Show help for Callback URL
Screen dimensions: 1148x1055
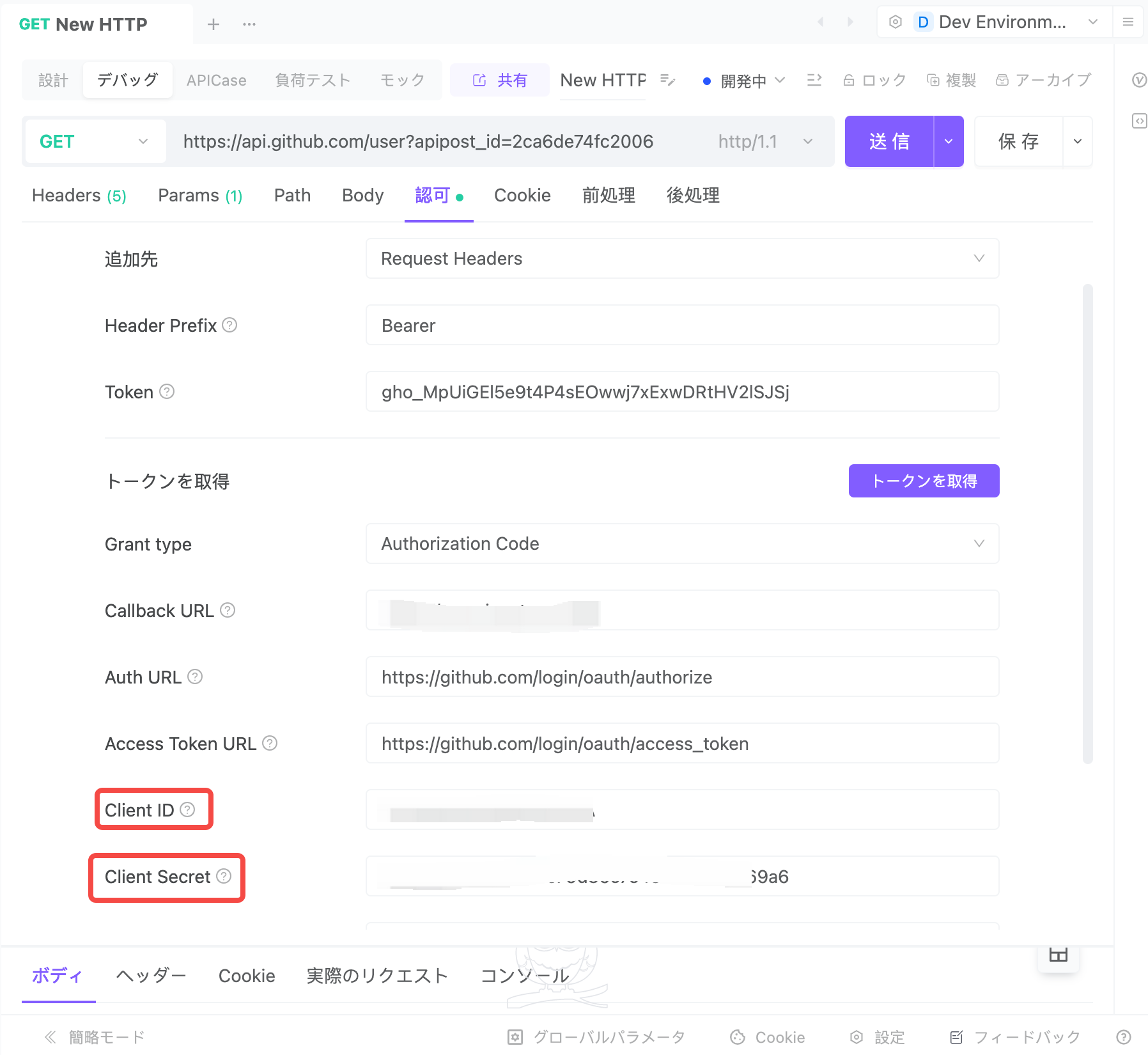tap(228, 610)
